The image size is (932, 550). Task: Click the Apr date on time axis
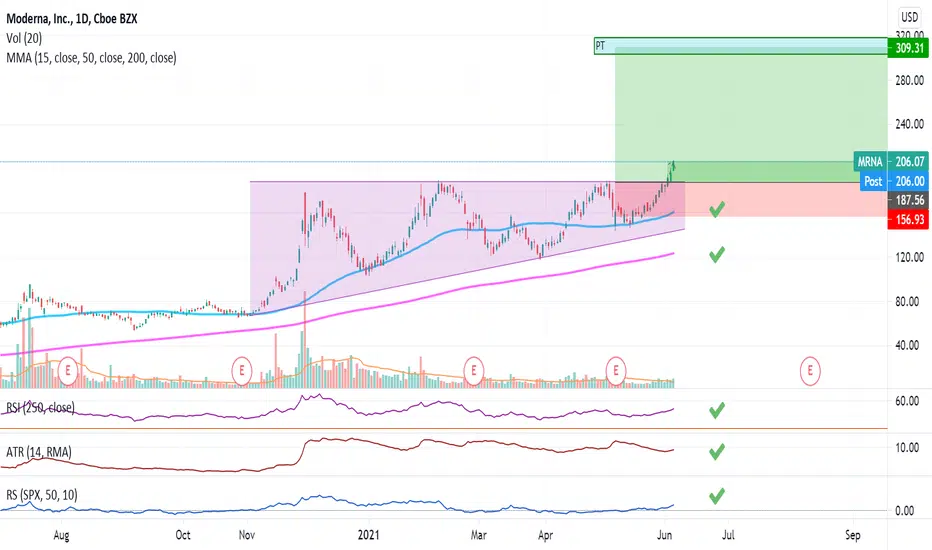pos(546,535)
